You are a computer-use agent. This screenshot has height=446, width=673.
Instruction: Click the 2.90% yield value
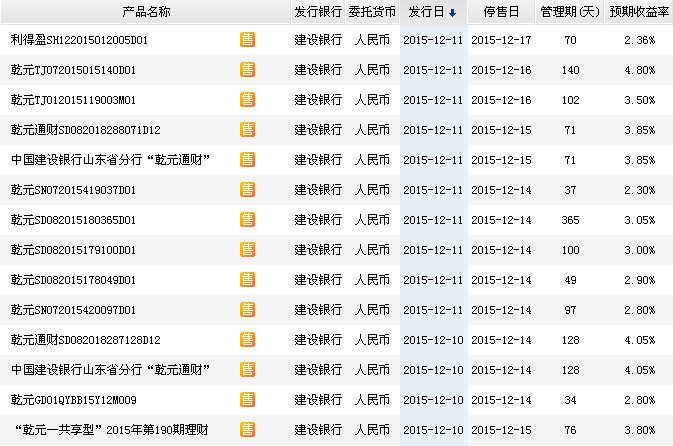[x=640, y=280]
